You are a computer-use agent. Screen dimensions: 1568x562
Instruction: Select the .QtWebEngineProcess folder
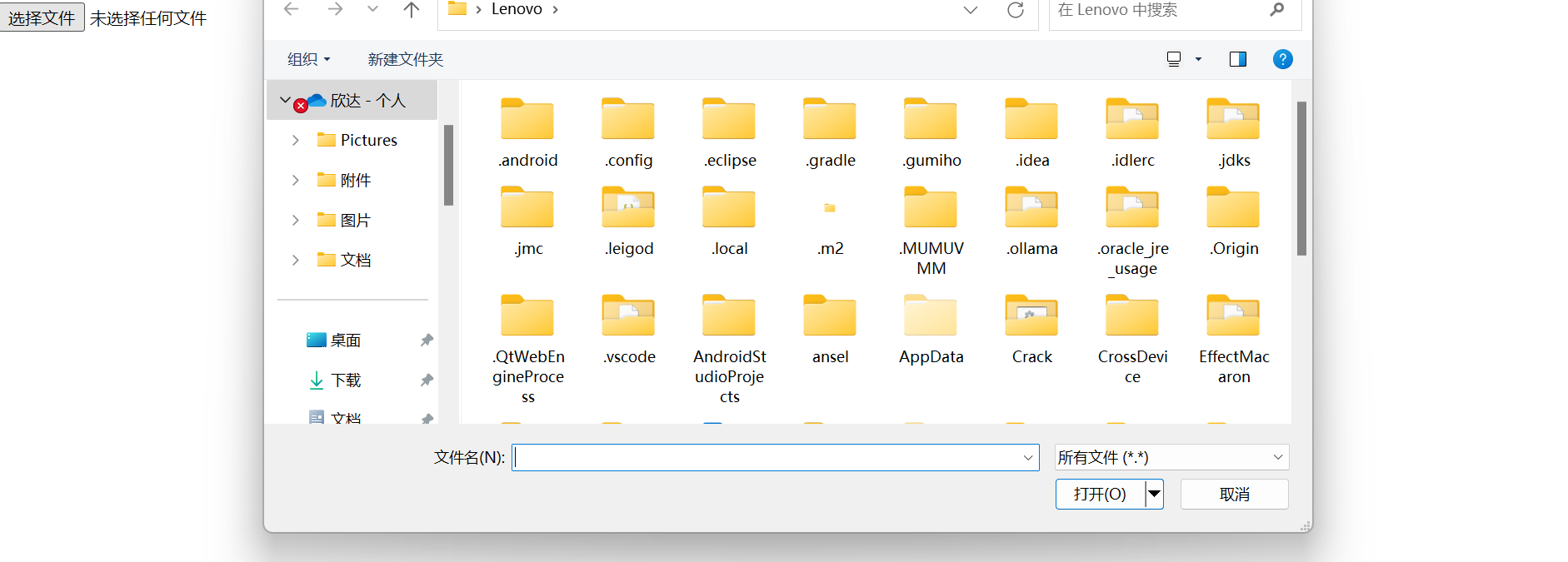[x=527, y=350]
